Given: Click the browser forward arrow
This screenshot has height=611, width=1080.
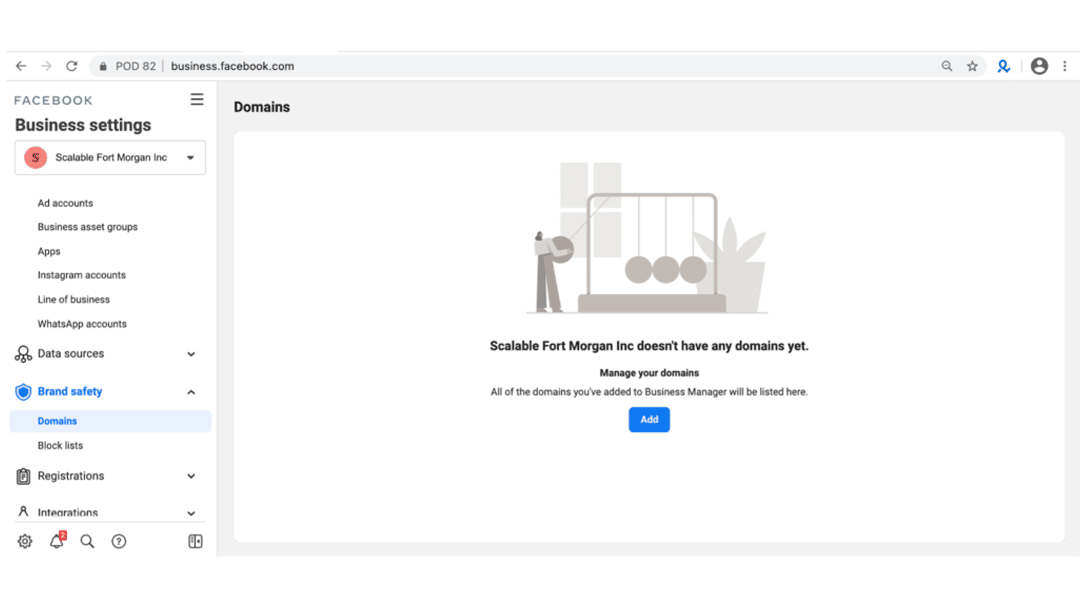Looking at the screenshot, I should [x=46, y=66].
